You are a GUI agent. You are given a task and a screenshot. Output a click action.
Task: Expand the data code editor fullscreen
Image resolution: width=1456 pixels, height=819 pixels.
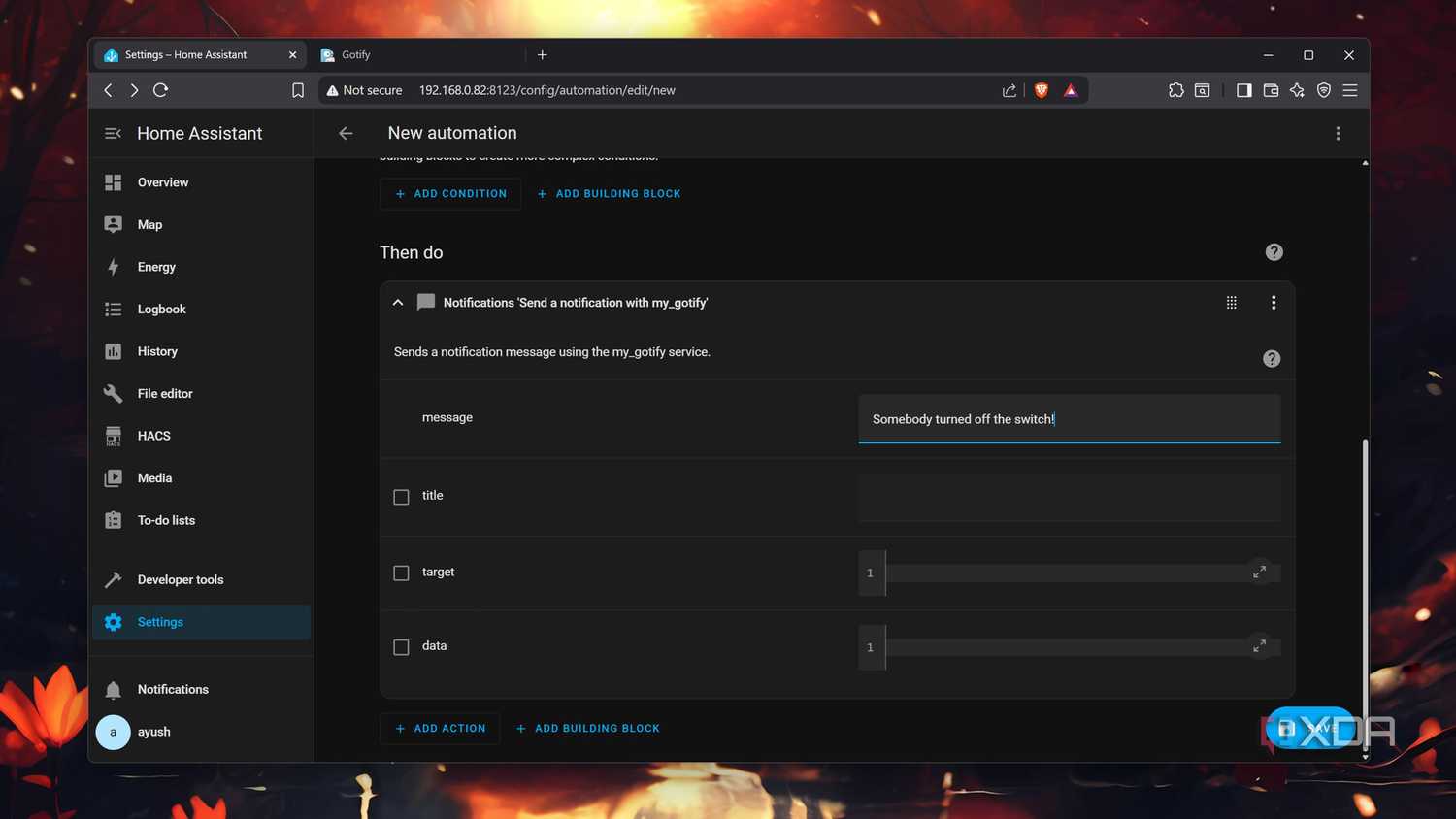tap(1259, 645)
